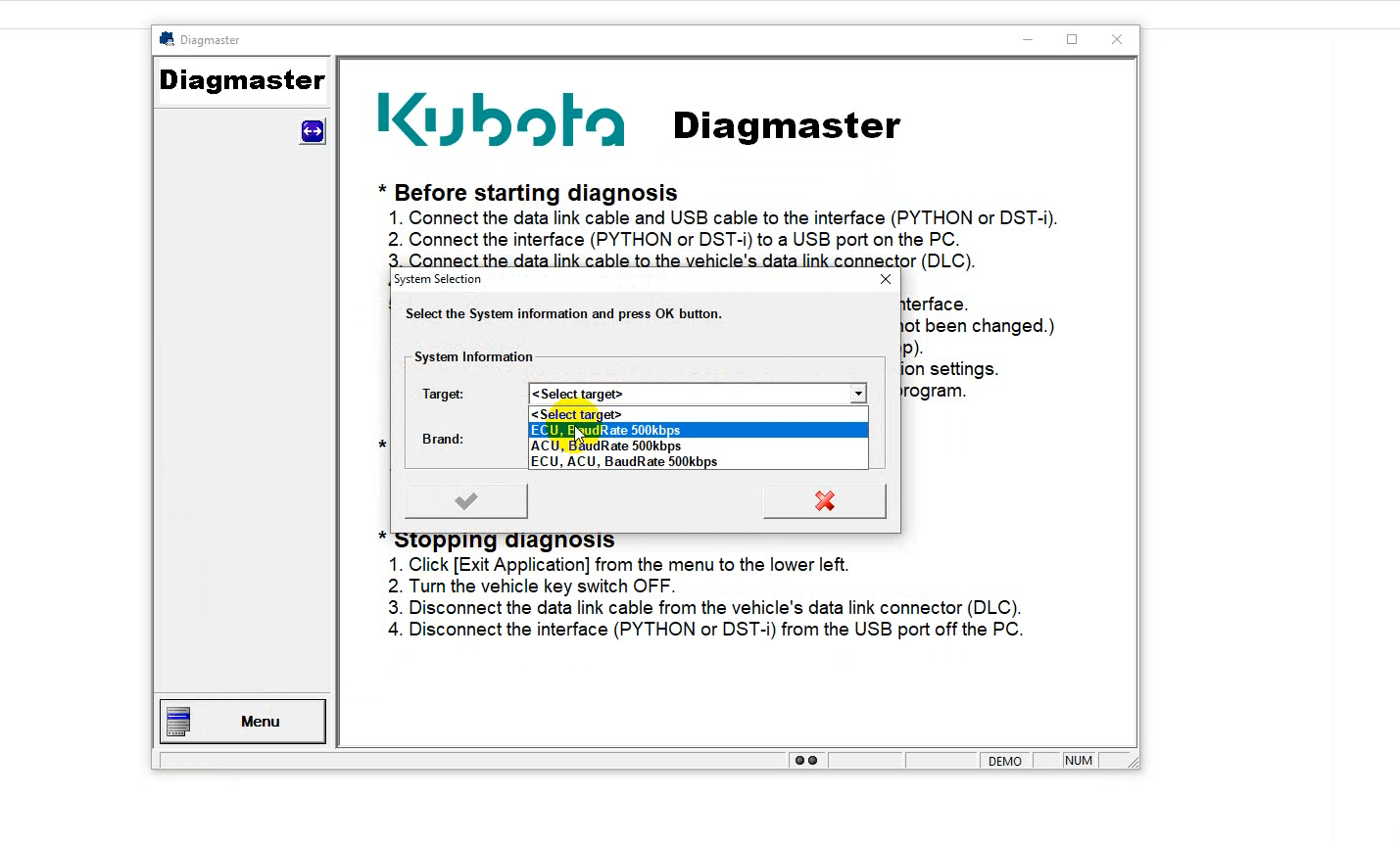Minimize the Diagmaster window
This screenshot has width=1400, height=846.
[x=1028, y=39]
